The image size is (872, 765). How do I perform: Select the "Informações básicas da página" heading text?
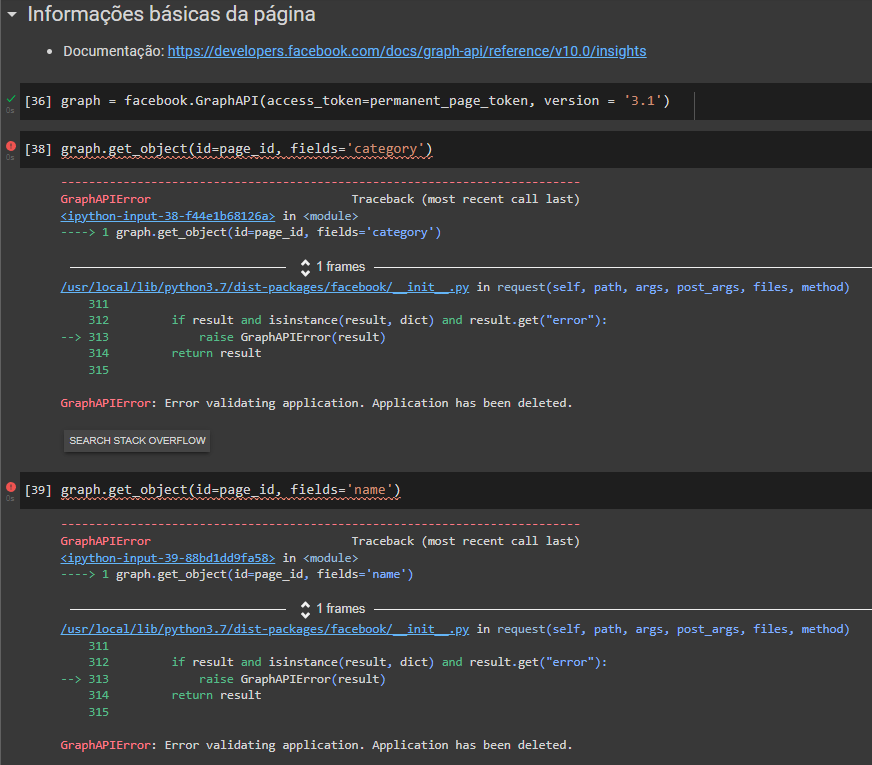171,15
